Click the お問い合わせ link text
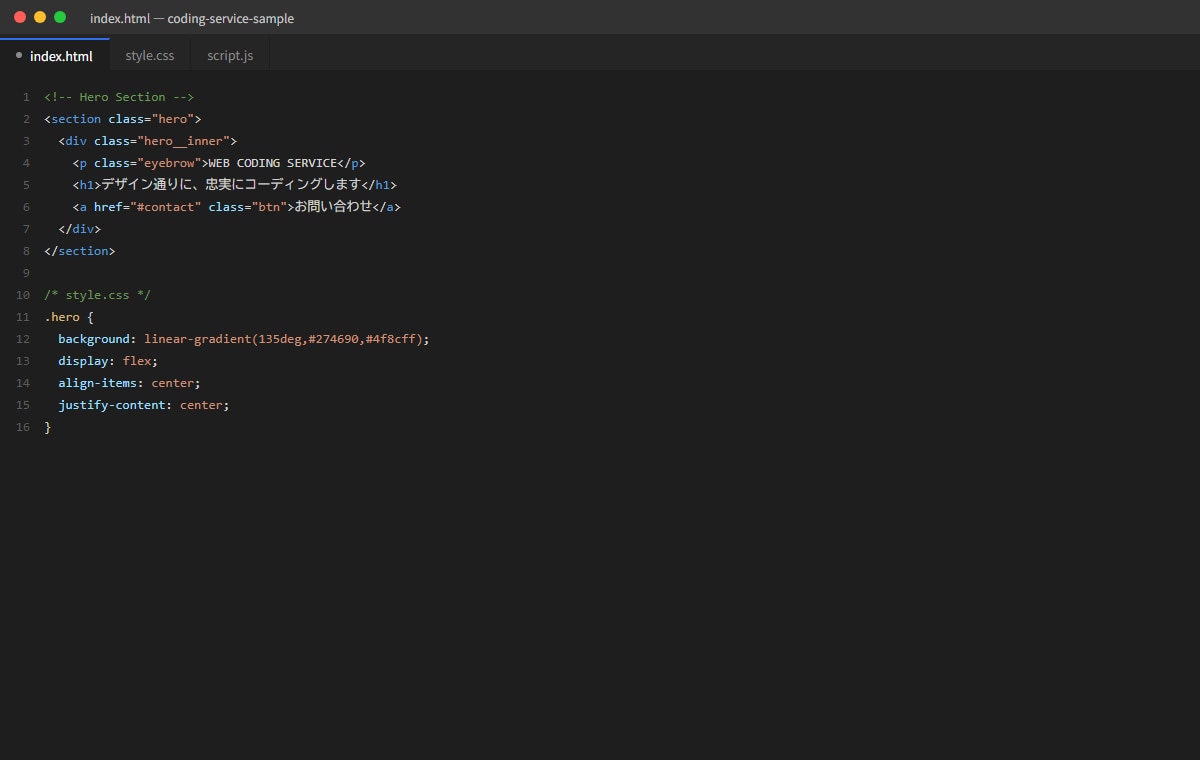The width and height of the screenshot is (1200, 760). pos(333,207)
